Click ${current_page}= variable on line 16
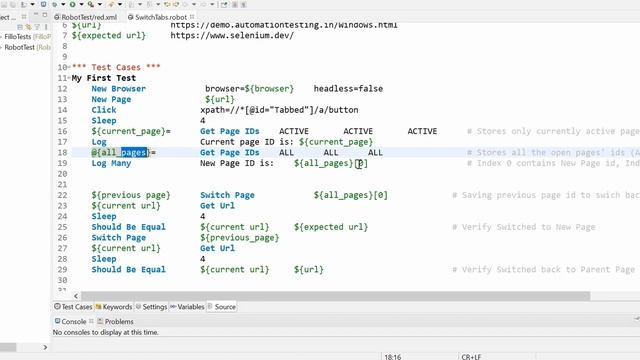The image size is (640, 360). coord(131,131)
